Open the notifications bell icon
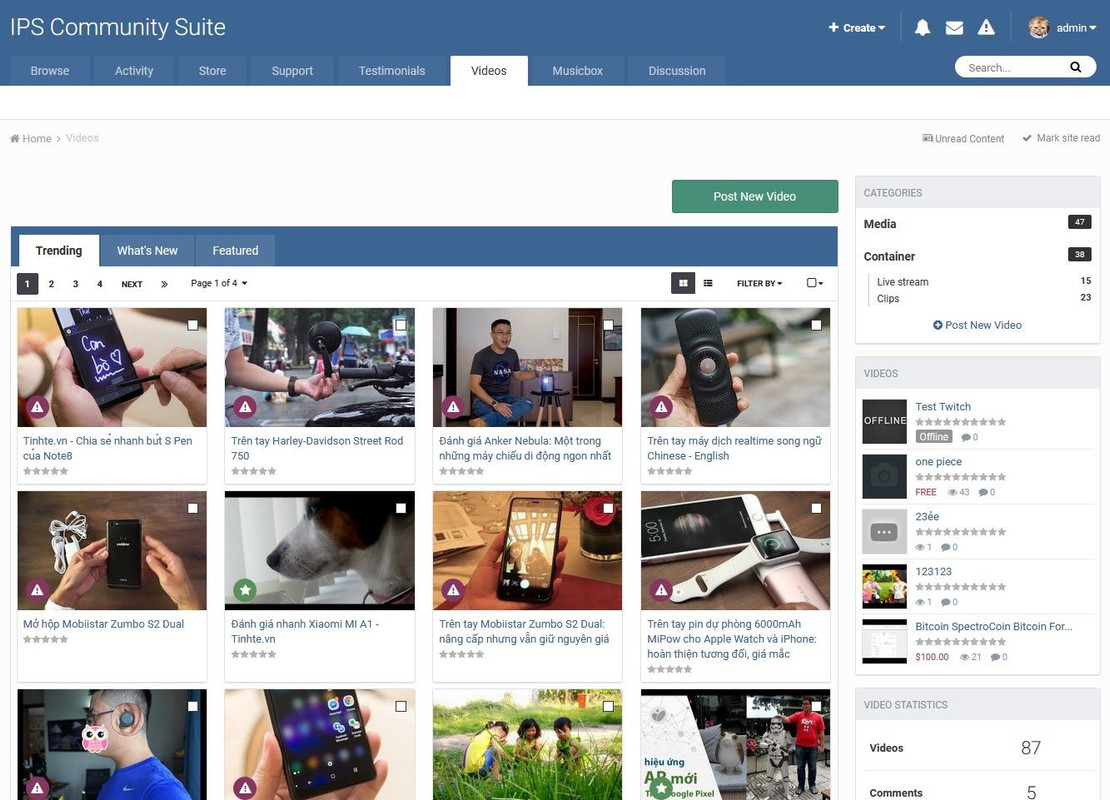The height and width of the screenshot is (800, 1110). 922,28
